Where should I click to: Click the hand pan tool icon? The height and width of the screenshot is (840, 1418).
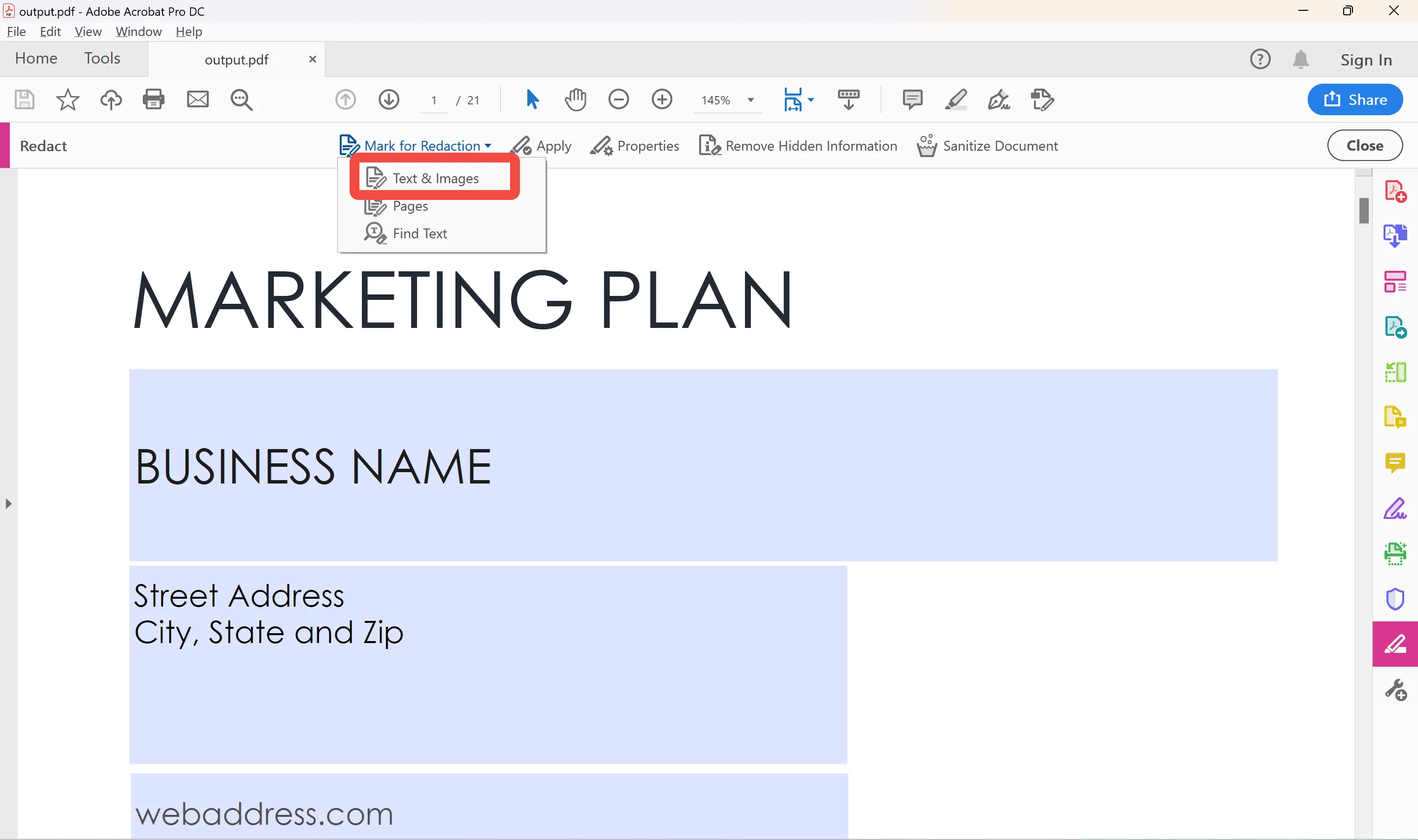pos(577,100)
